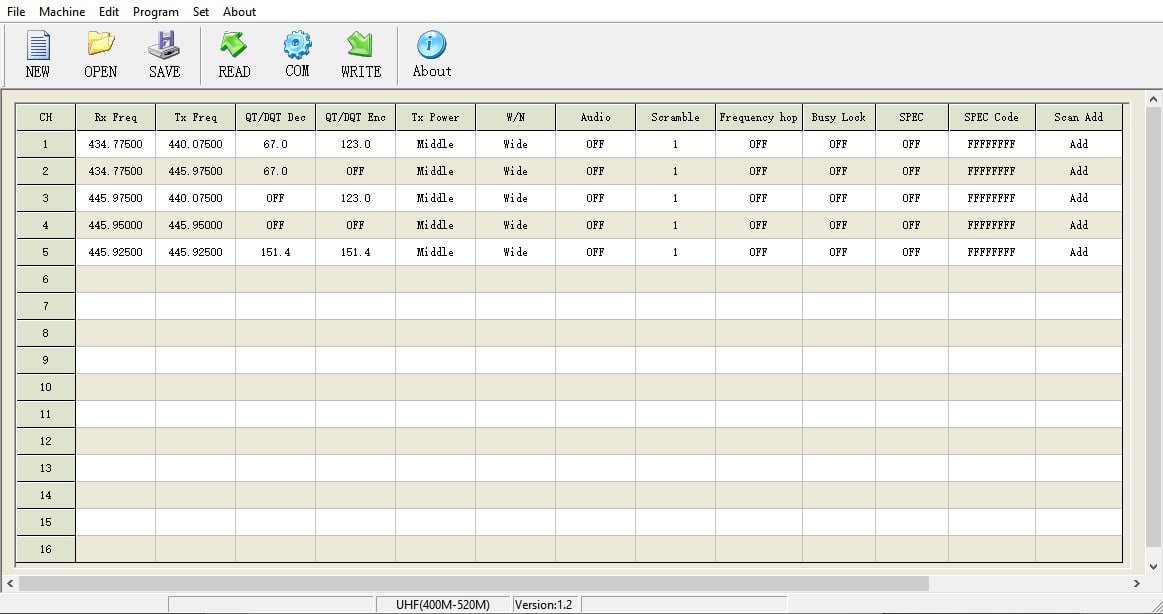The width and height of the screenshot is (1163, 614).
Task: Open the Machine menu
Action: [x=62, y=12]
